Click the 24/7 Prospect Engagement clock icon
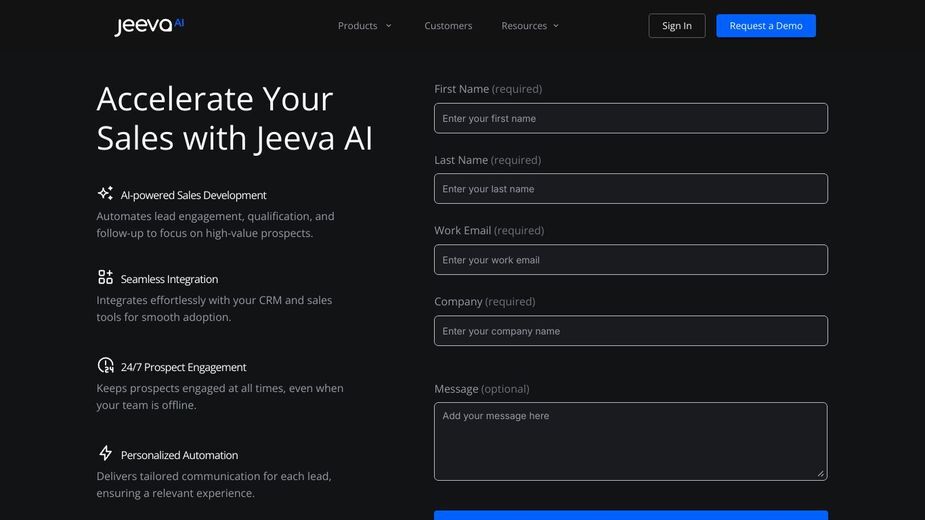 click(x=106, y=365)
